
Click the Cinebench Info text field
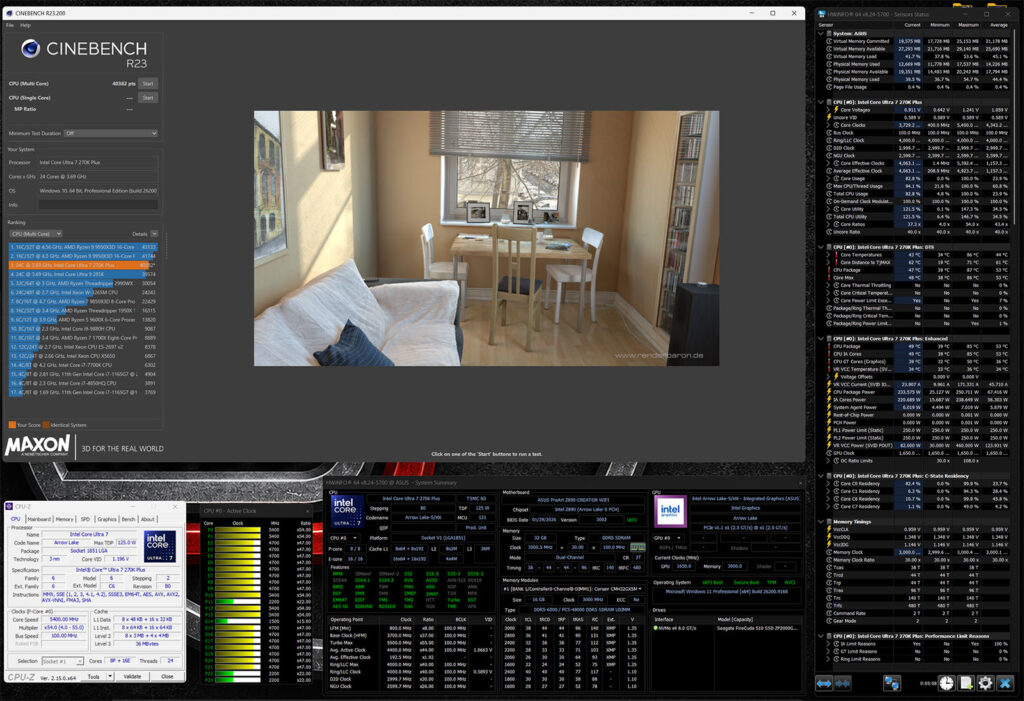(x=98, y=204)
